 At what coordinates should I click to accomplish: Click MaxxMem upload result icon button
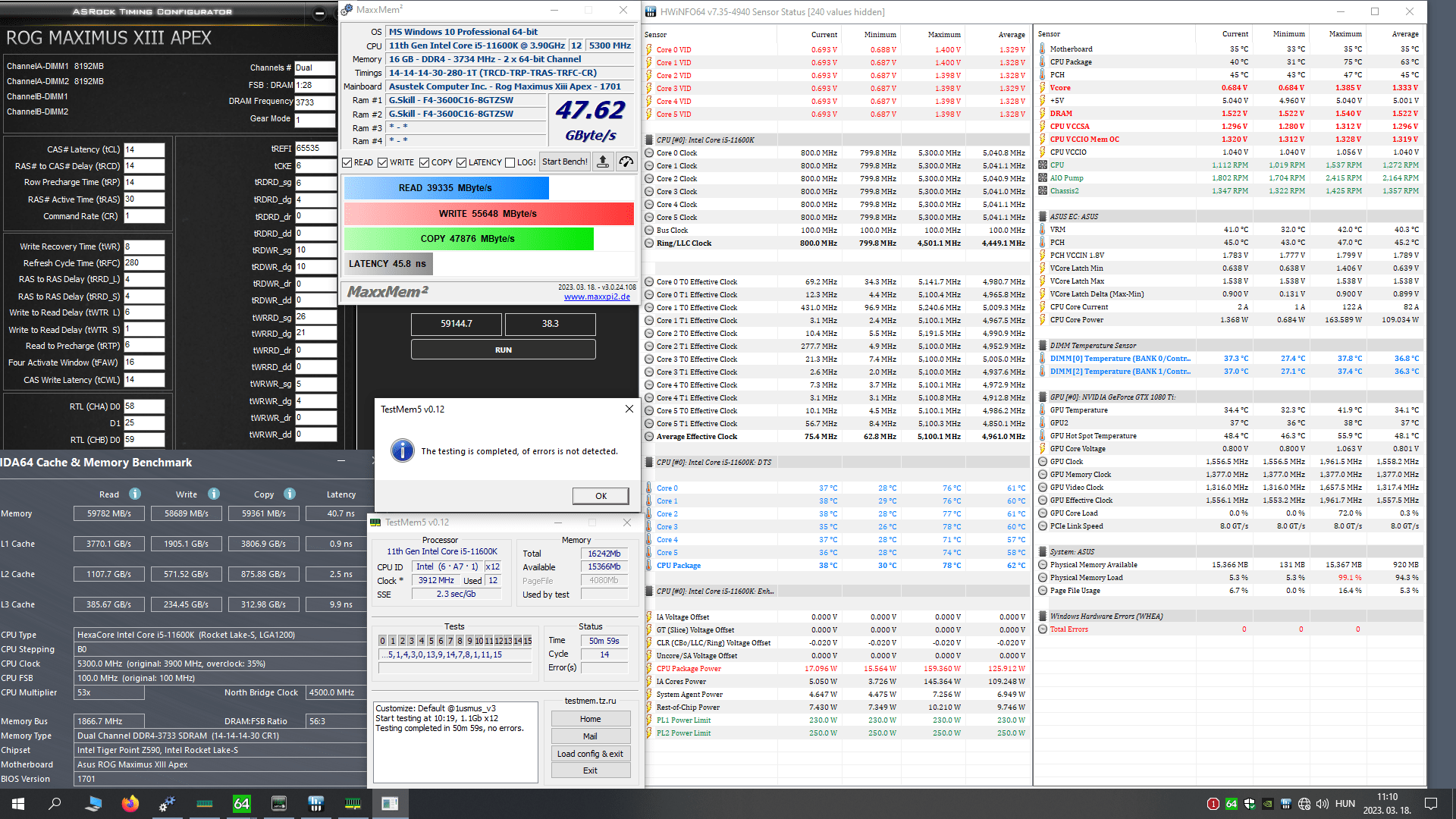603,162
